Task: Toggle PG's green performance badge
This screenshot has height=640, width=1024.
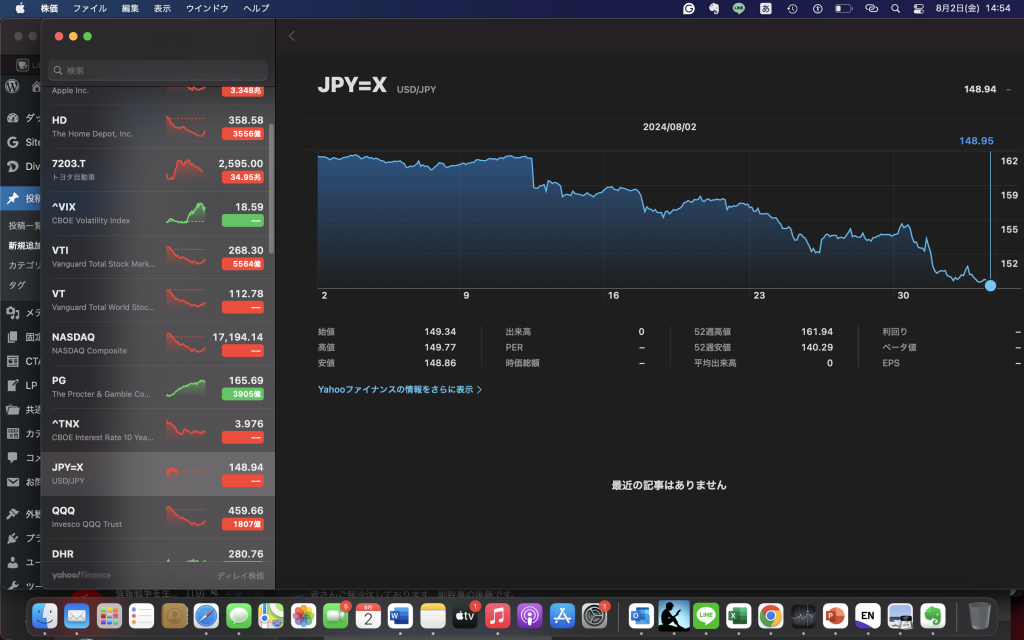Action: coord(241,393)
